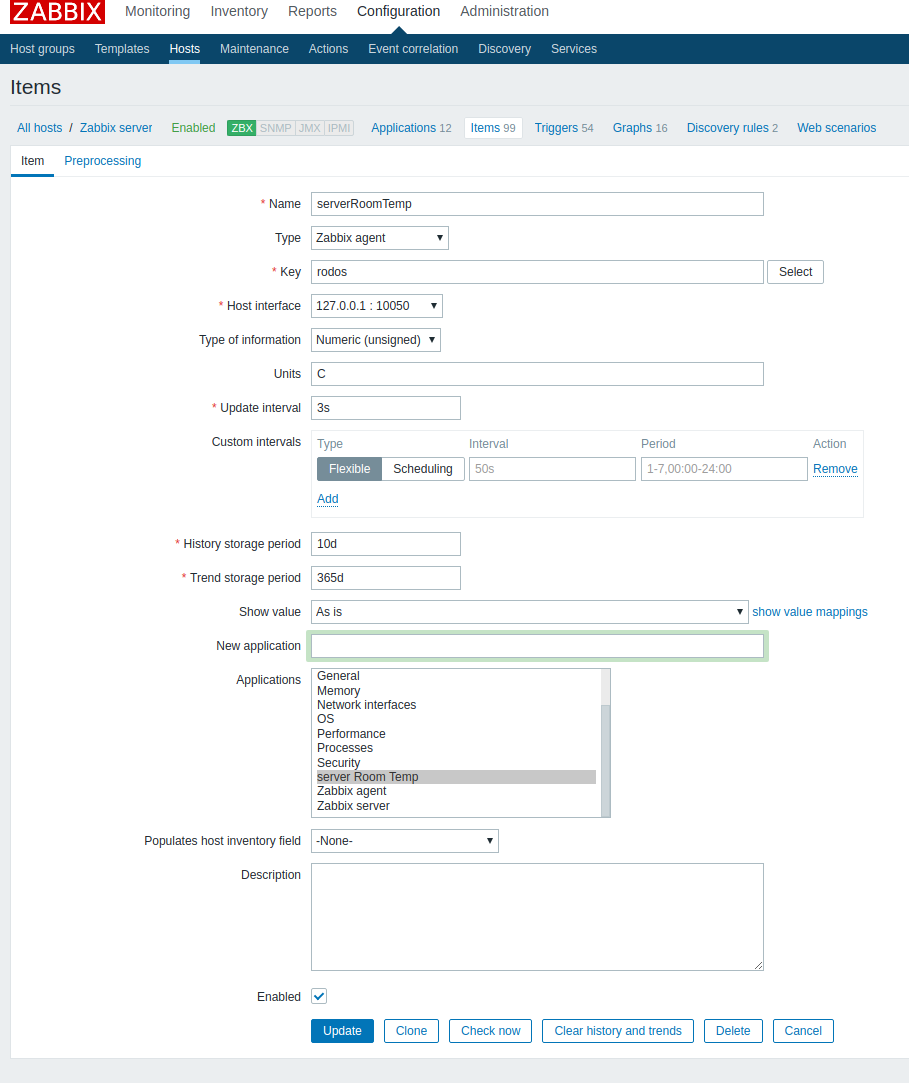
Task: Select Network interfaces in Applications list
Action: (456, 705)
